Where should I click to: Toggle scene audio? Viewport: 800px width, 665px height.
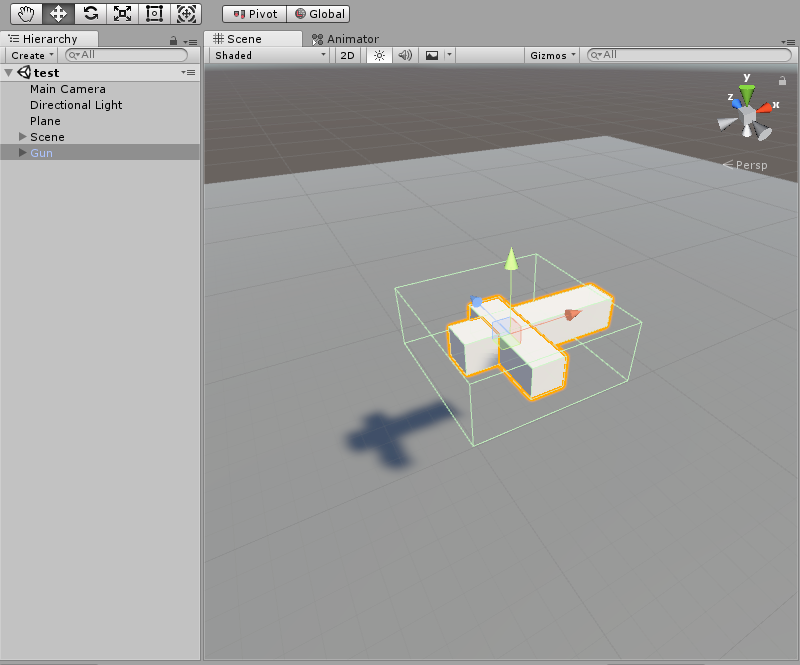pos(405,55)
